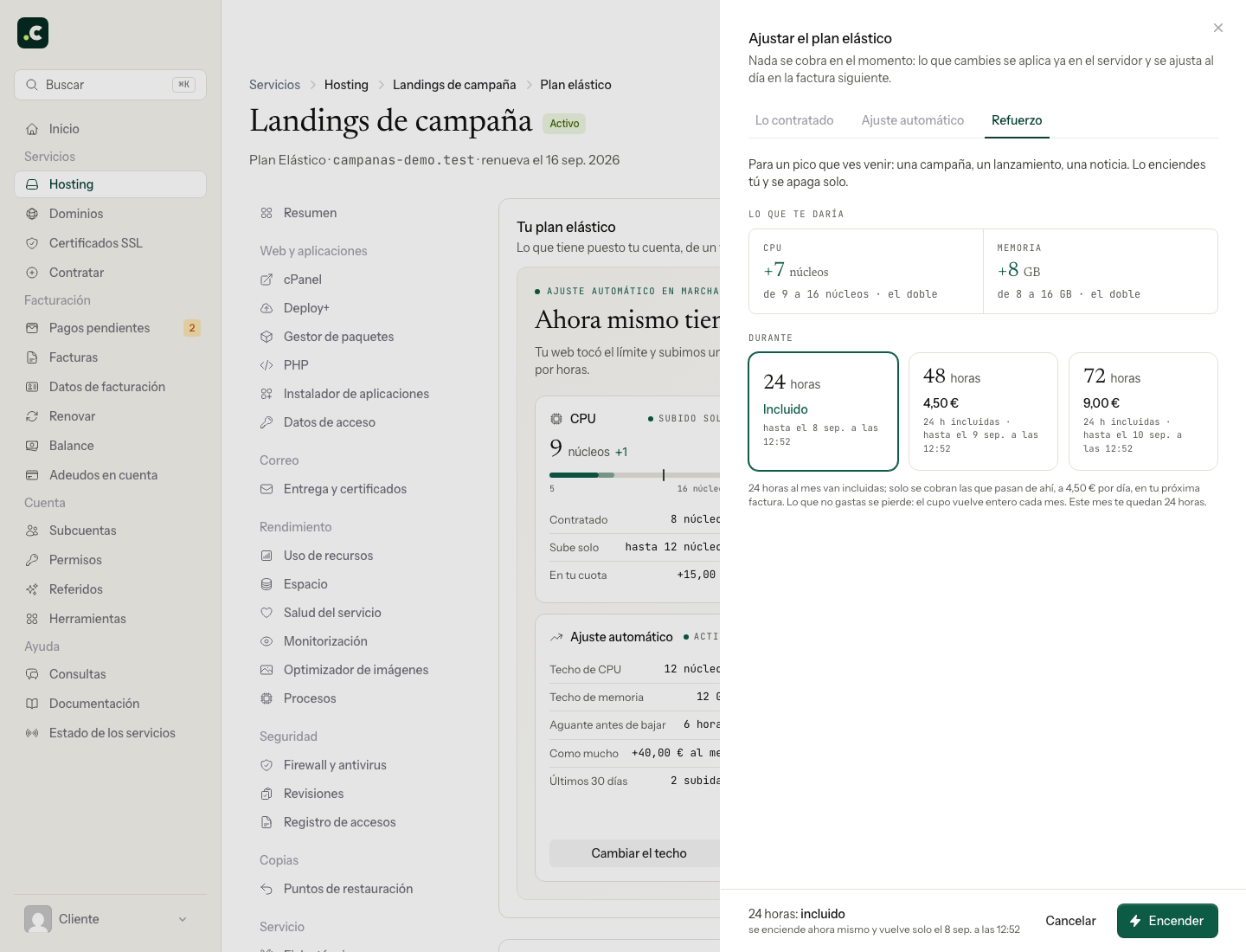Click the Contratar plus-circle icon
This screenshot has height=952, width=1246.
click(x=32, y=273)
